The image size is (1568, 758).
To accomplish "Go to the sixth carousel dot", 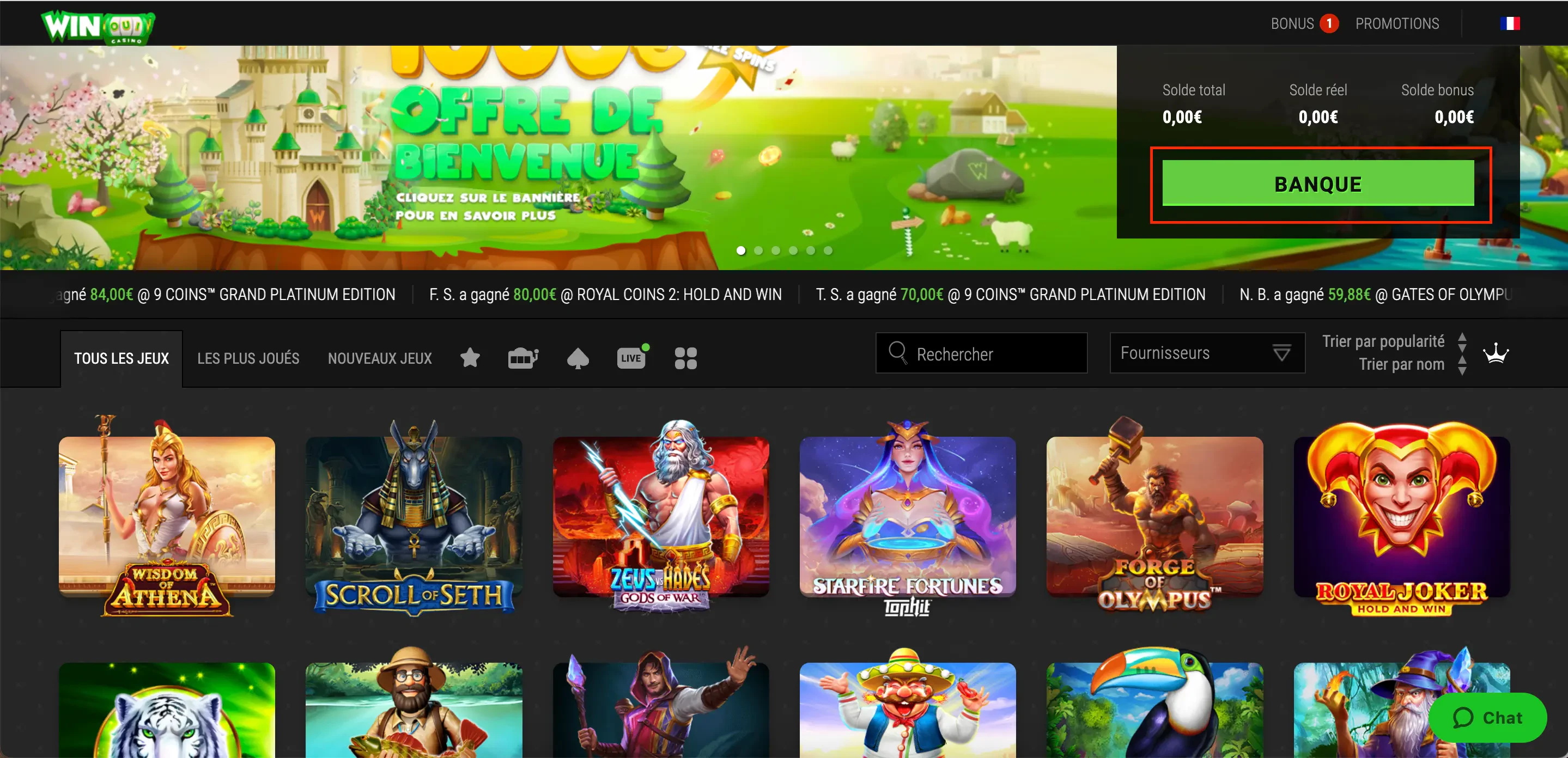I will (x=828, y=250).
